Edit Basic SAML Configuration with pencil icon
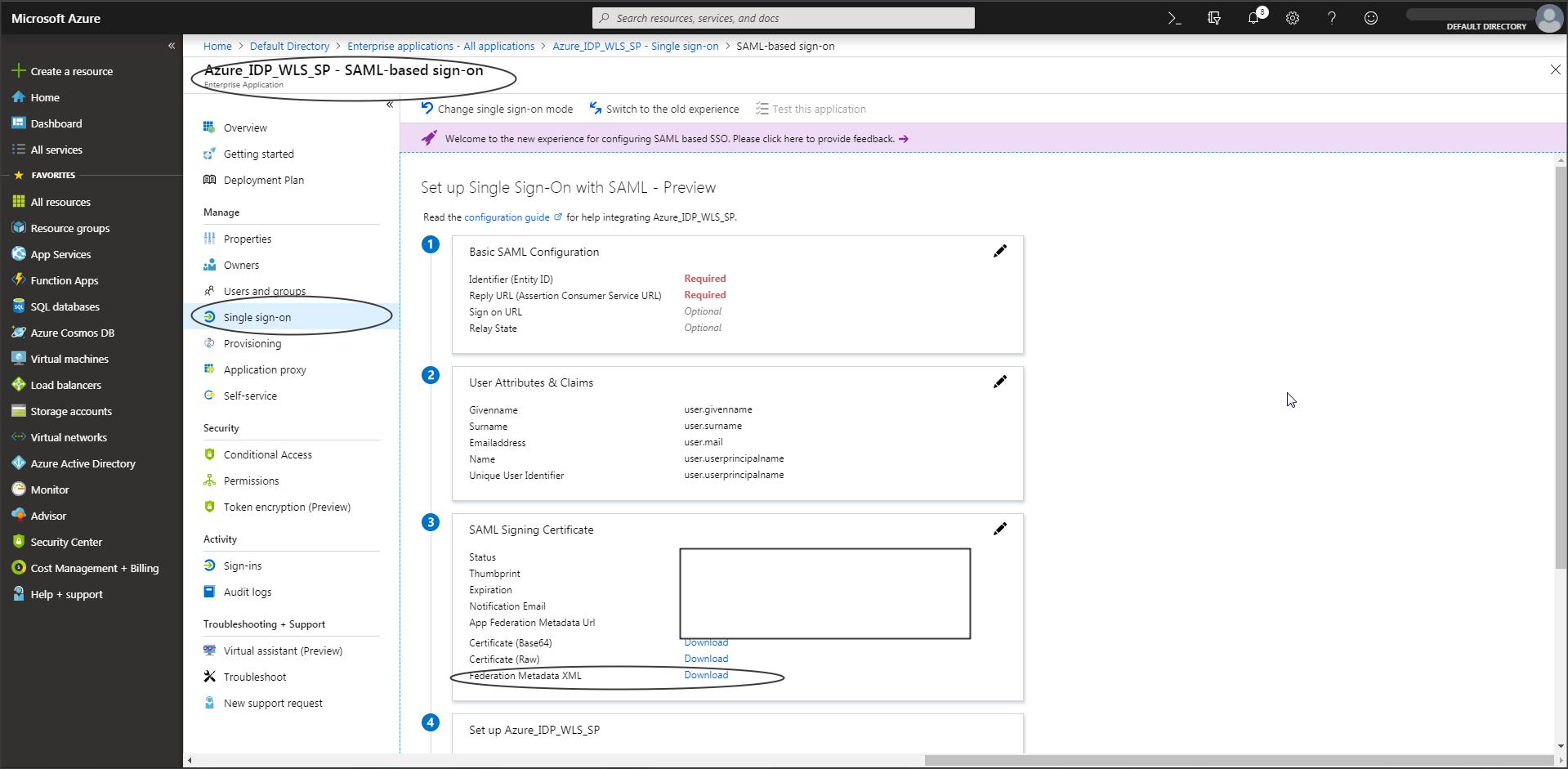This screenshot has width=1568, height=769. pyautogui.click(x=999, y=252)
